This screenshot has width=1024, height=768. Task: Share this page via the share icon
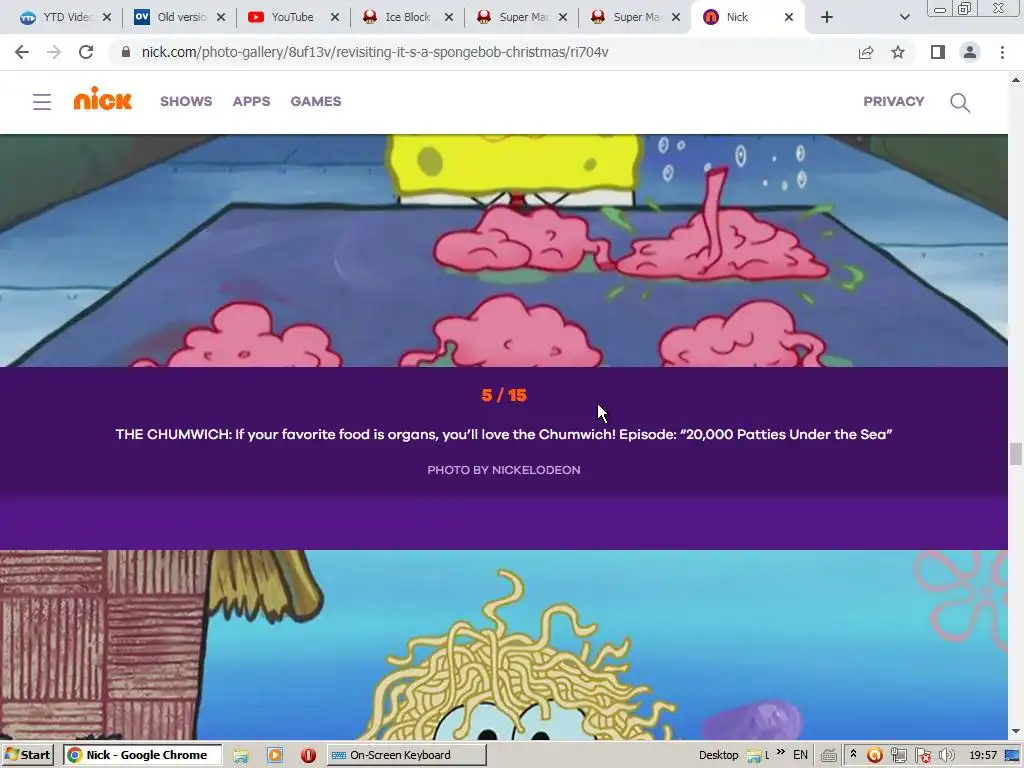coord(866,52)
